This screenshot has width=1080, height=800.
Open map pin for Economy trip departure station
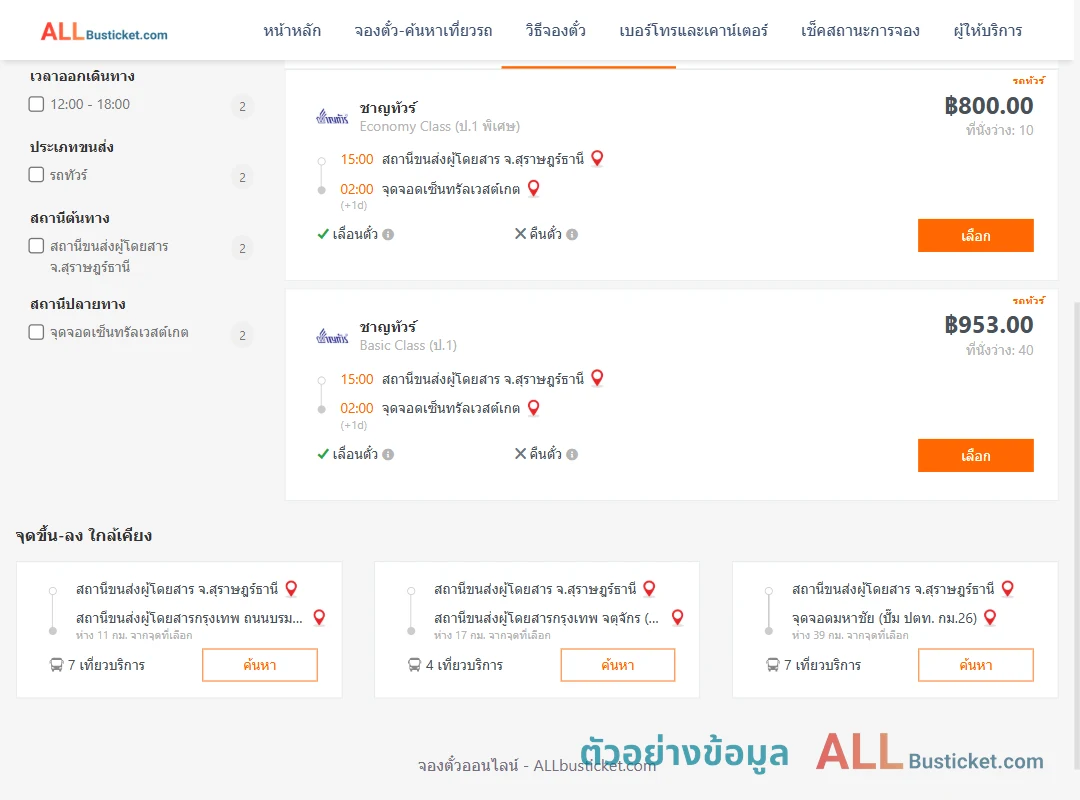click(x=597, y=158)
